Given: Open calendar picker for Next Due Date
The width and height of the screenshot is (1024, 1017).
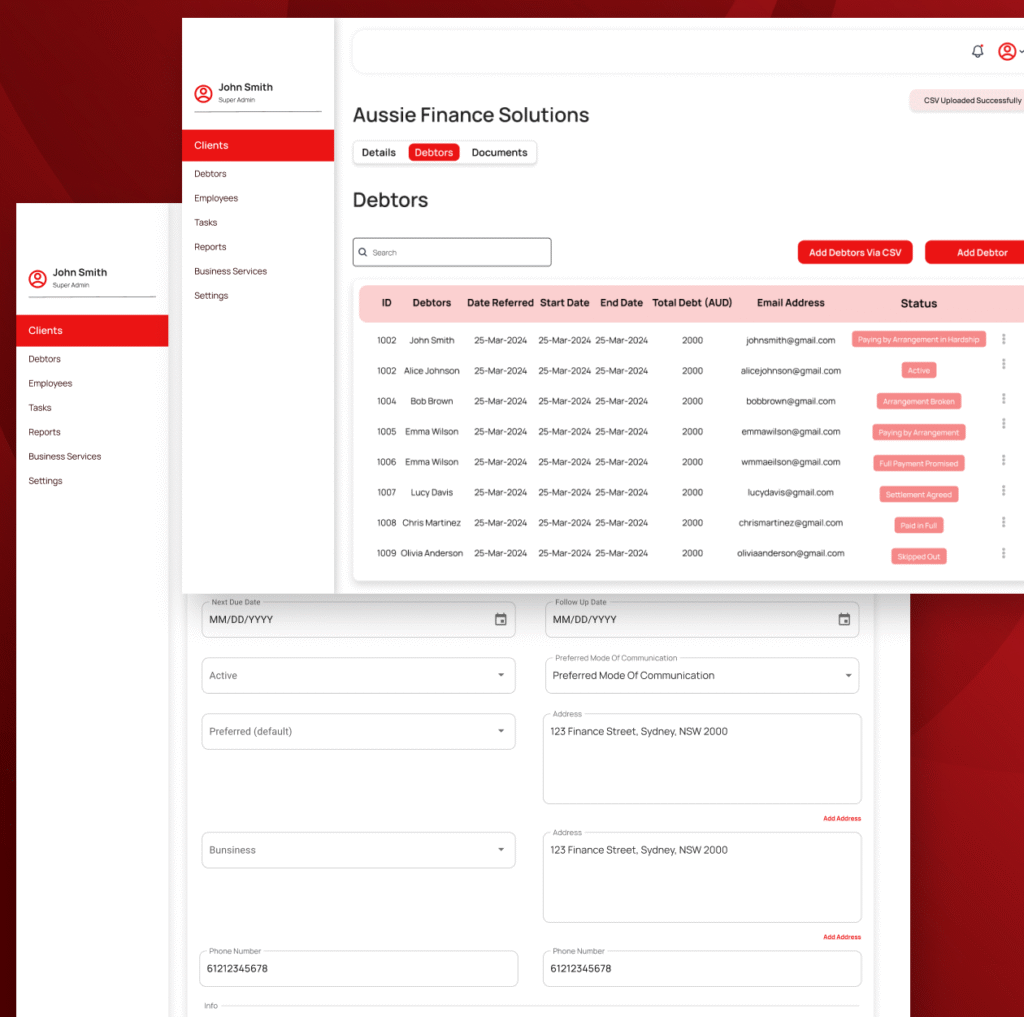Looking at the screenshot, I should click(501, 620).
